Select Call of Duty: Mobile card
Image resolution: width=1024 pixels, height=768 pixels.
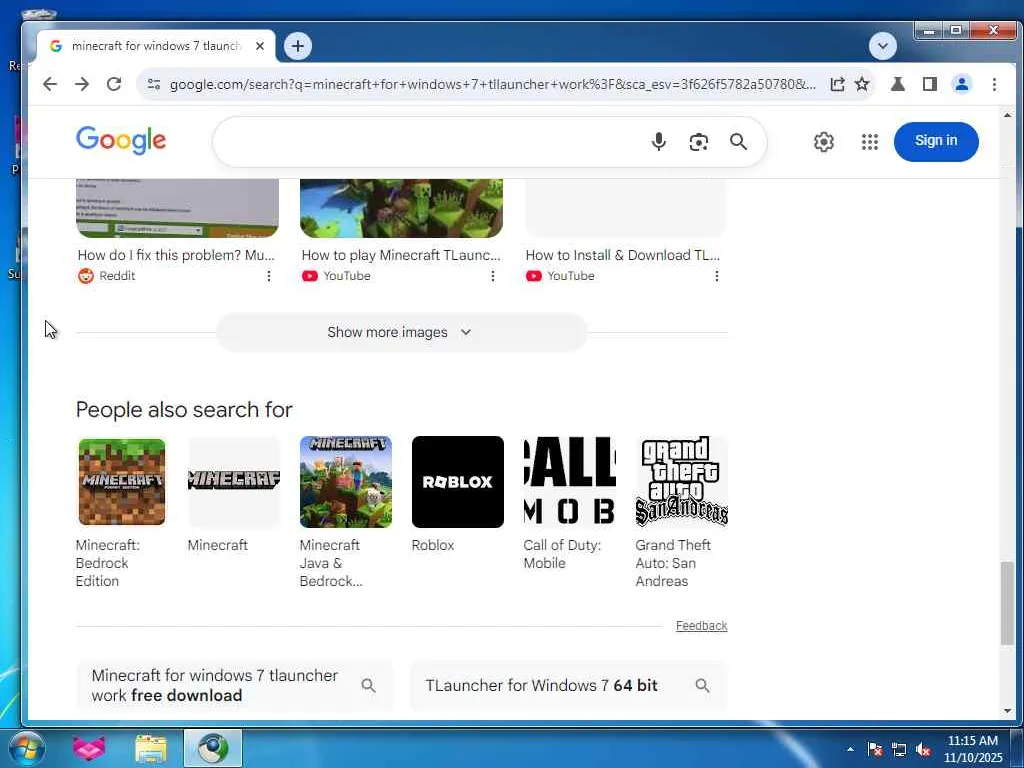[x=569, y=504]
